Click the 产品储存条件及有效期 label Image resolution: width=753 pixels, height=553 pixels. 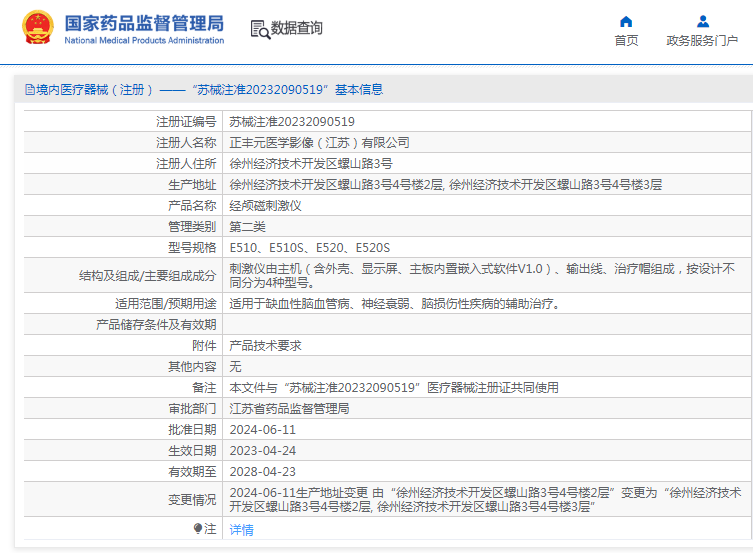[x=156, y=325]
